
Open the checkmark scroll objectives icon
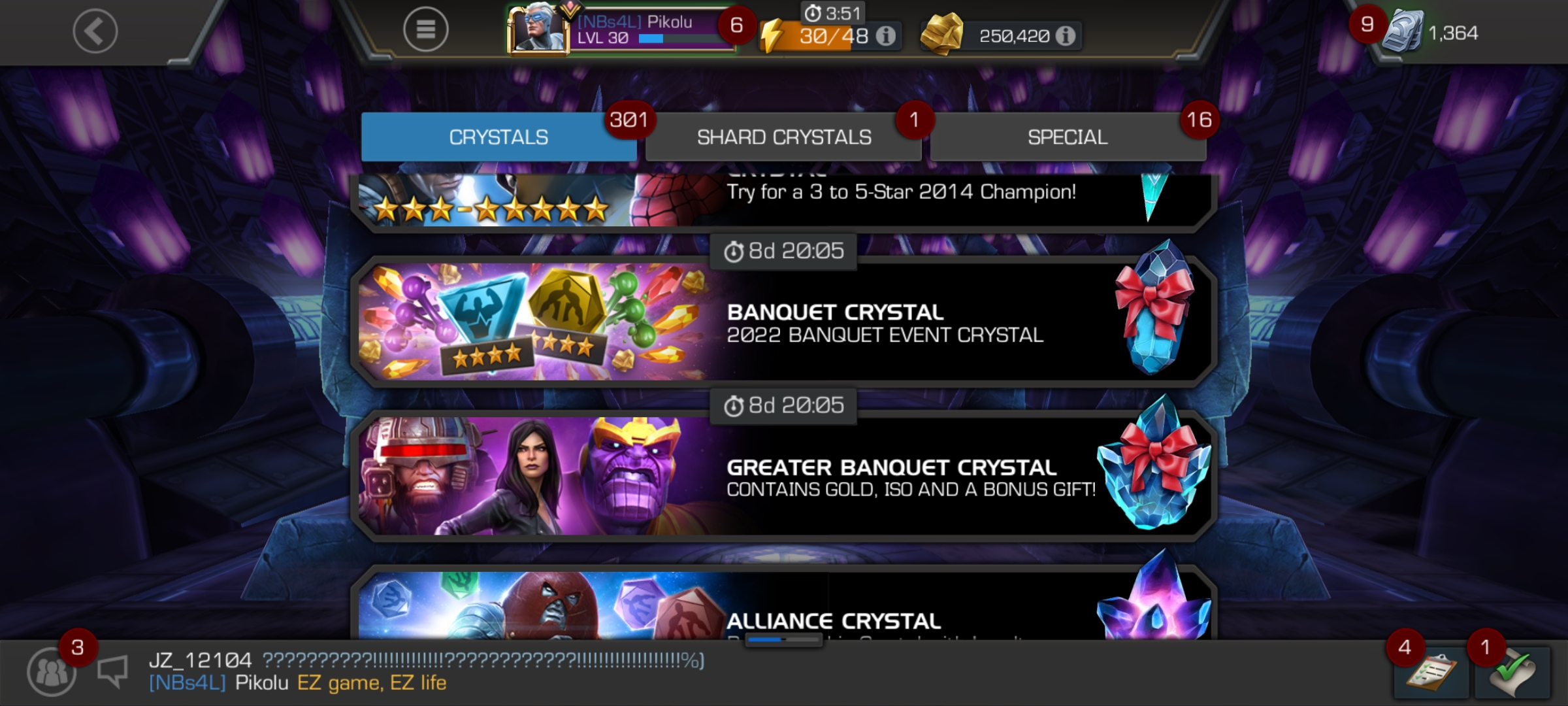[x=1512, y=673]
